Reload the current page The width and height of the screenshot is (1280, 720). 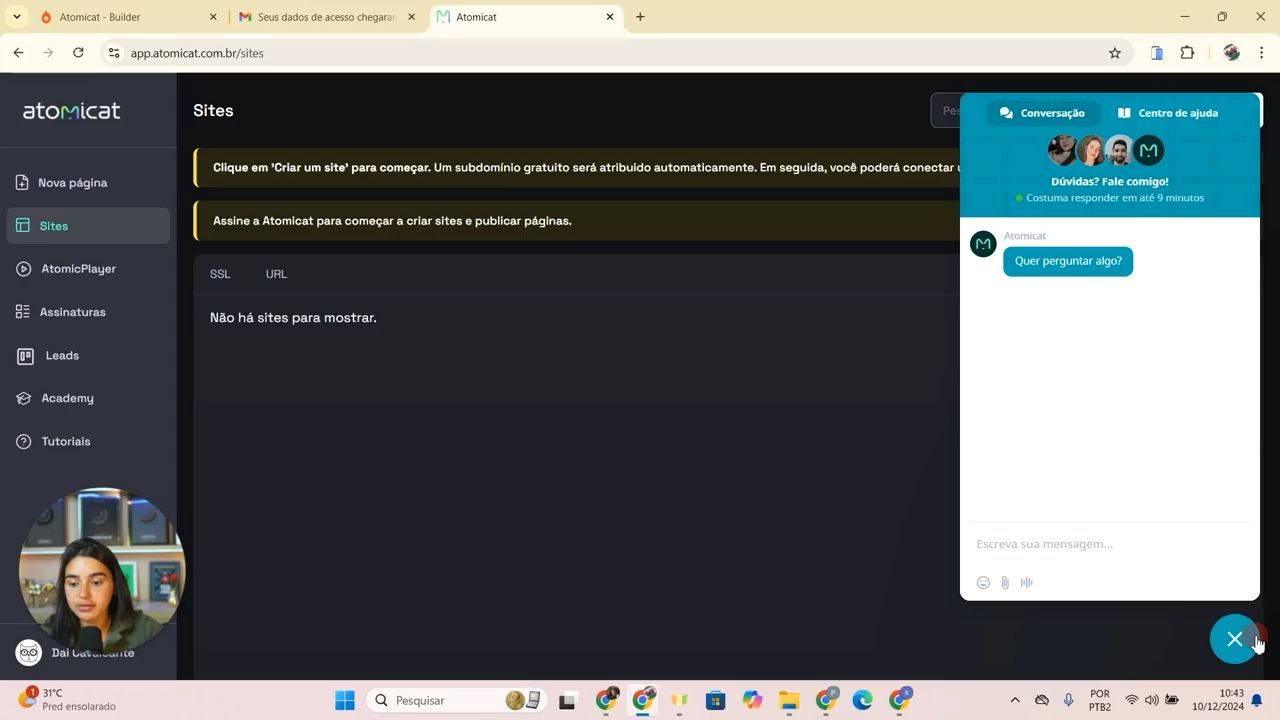tap(78, 53)
